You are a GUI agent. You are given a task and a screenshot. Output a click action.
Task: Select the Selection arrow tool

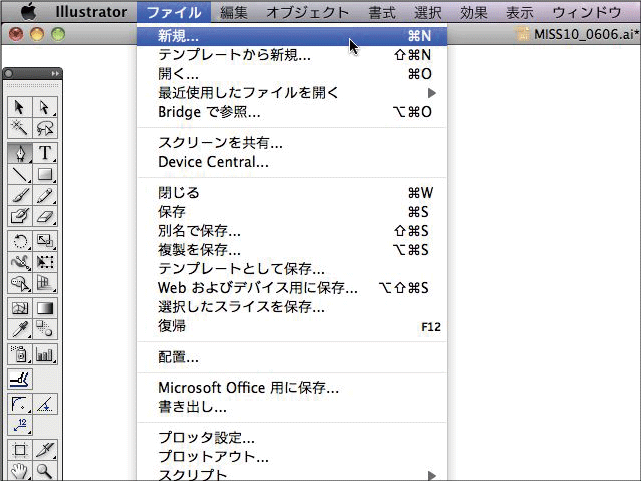(20, 107)
